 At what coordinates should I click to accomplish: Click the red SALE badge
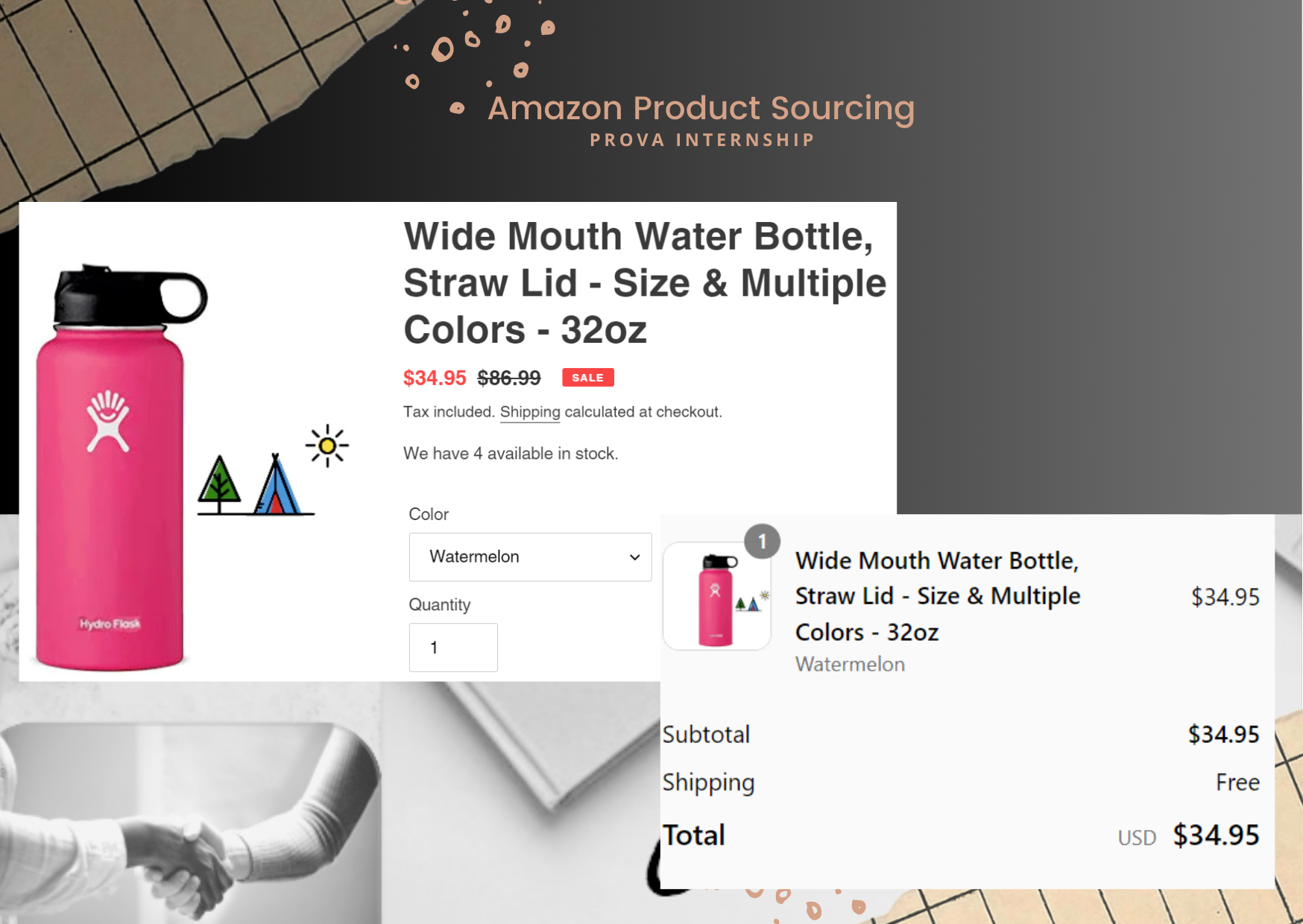(x=588, y=378)
